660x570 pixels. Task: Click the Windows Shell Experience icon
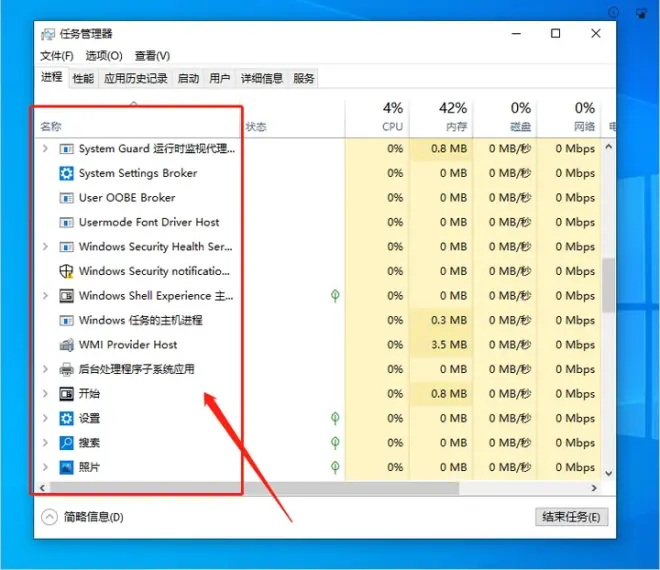66,296
